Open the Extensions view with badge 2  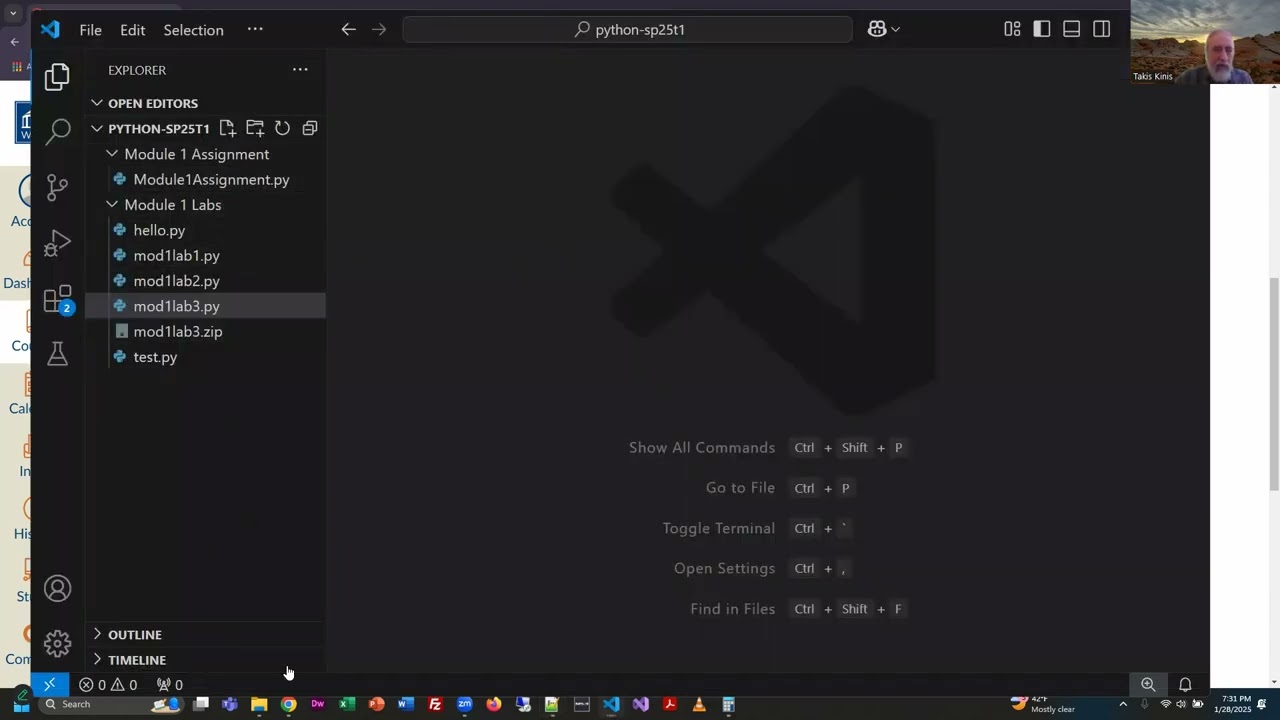(x=57, y=299)
